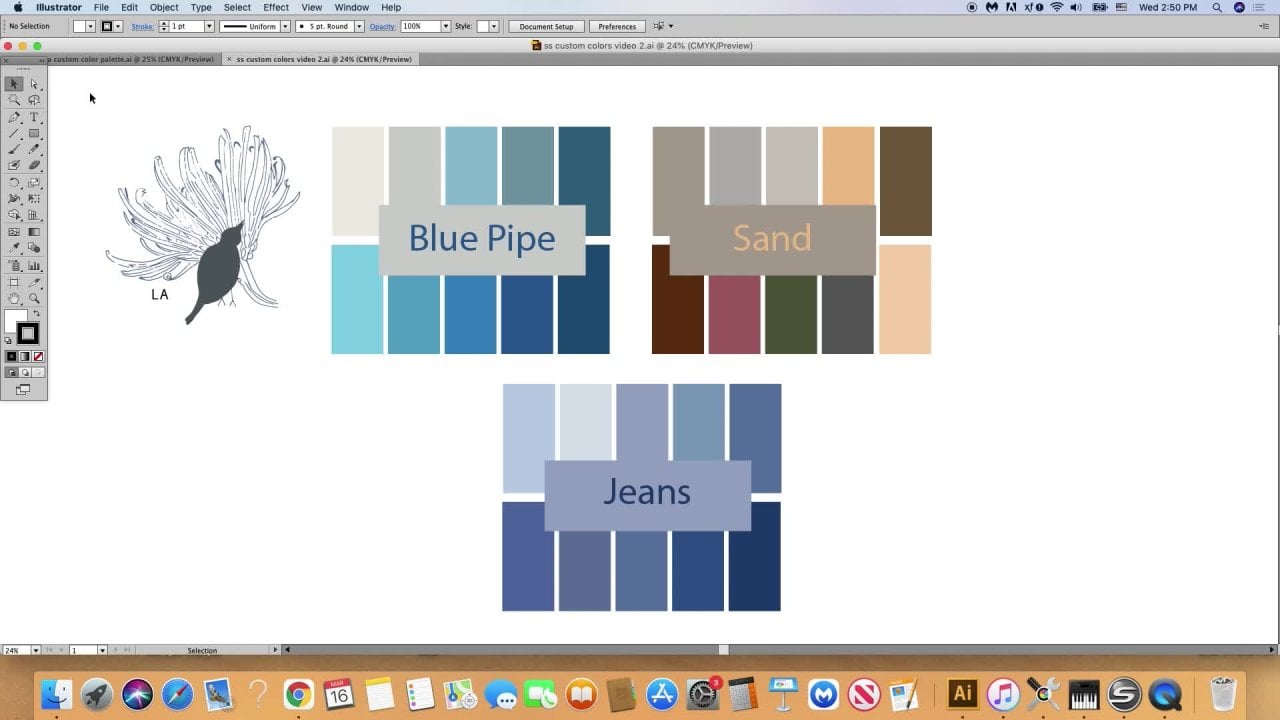1280x720 pixels.
Task: Pick the Pen tool
Action: tap(14, 117)
